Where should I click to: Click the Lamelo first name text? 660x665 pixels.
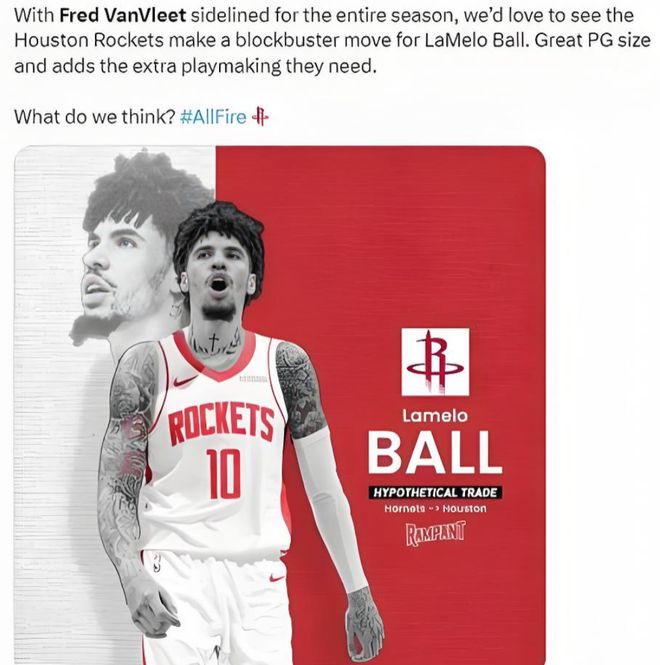[x=435, y=416]
